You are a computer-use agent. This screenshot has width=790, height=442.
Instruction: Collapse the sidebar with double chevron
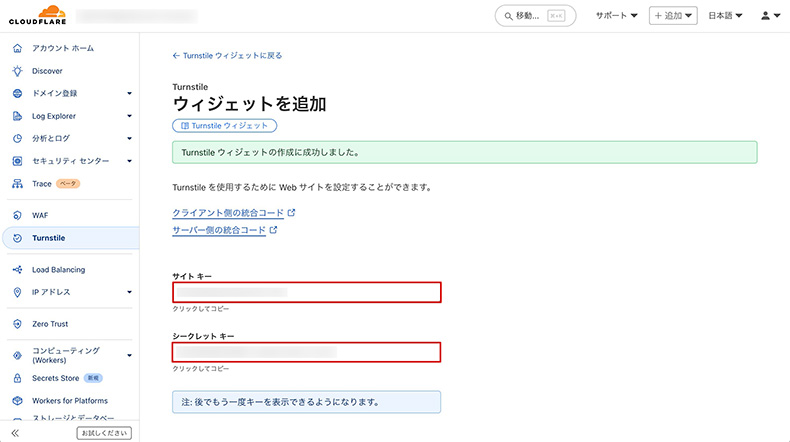click(15, 433)
